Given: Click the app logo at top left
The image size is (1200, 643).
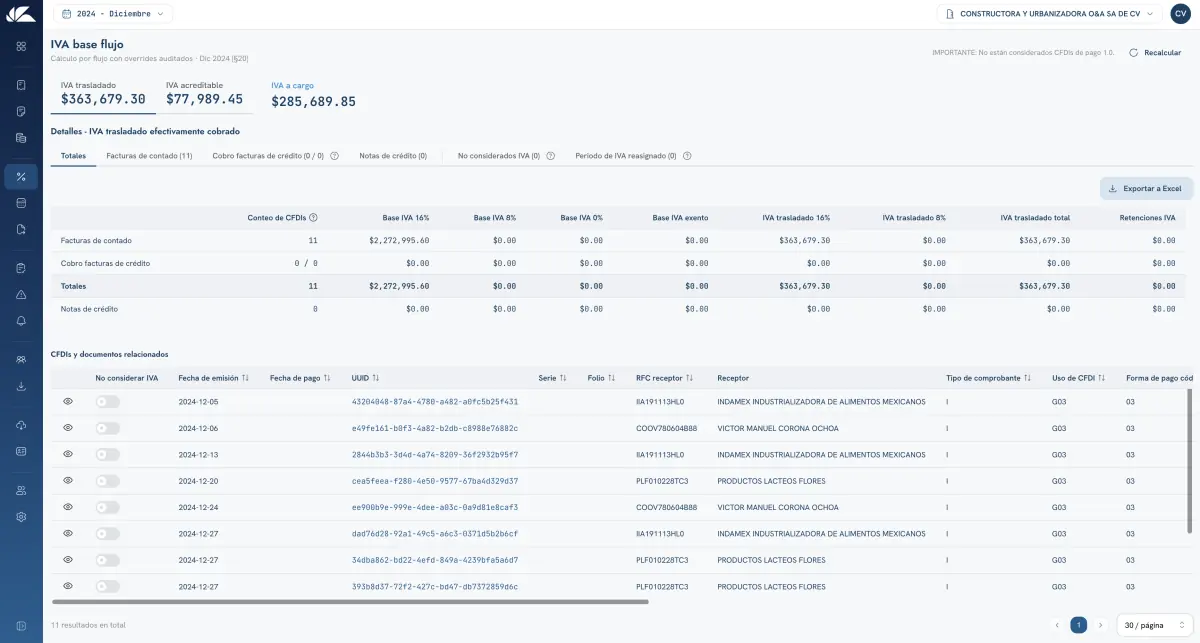Looking at the screenshot, I should (21, 14).
